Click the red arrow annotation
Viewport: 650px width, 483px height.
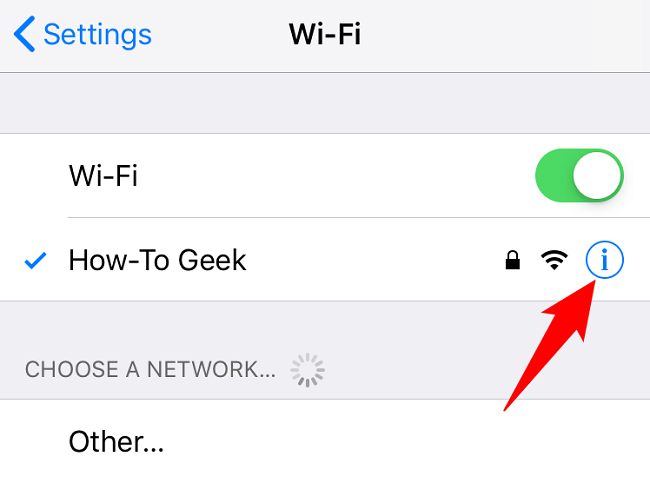(550, 346)
